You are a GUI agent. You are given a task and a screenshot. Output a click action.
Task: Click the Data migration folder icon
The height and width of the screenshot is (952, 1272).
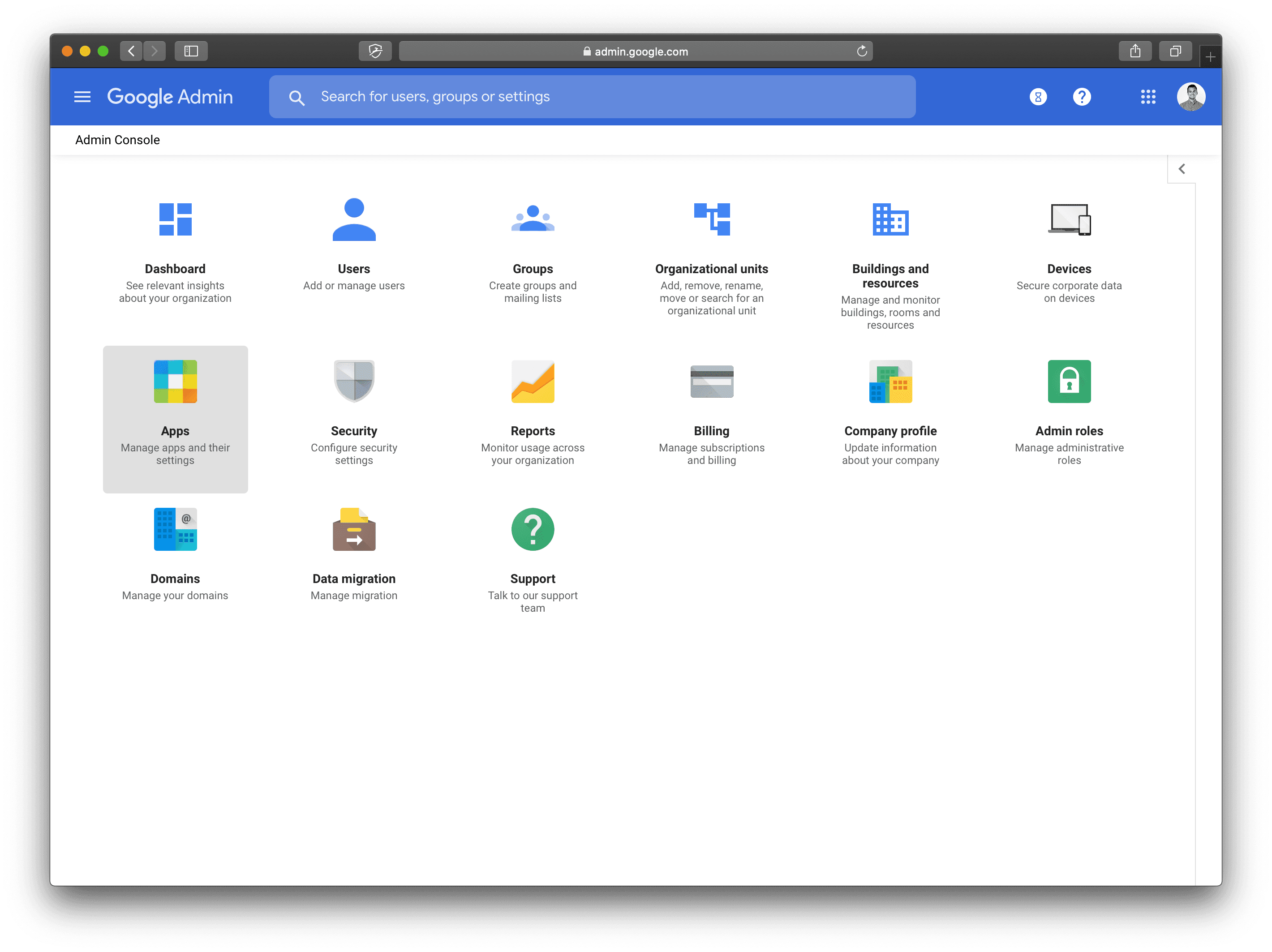point(354,529)
